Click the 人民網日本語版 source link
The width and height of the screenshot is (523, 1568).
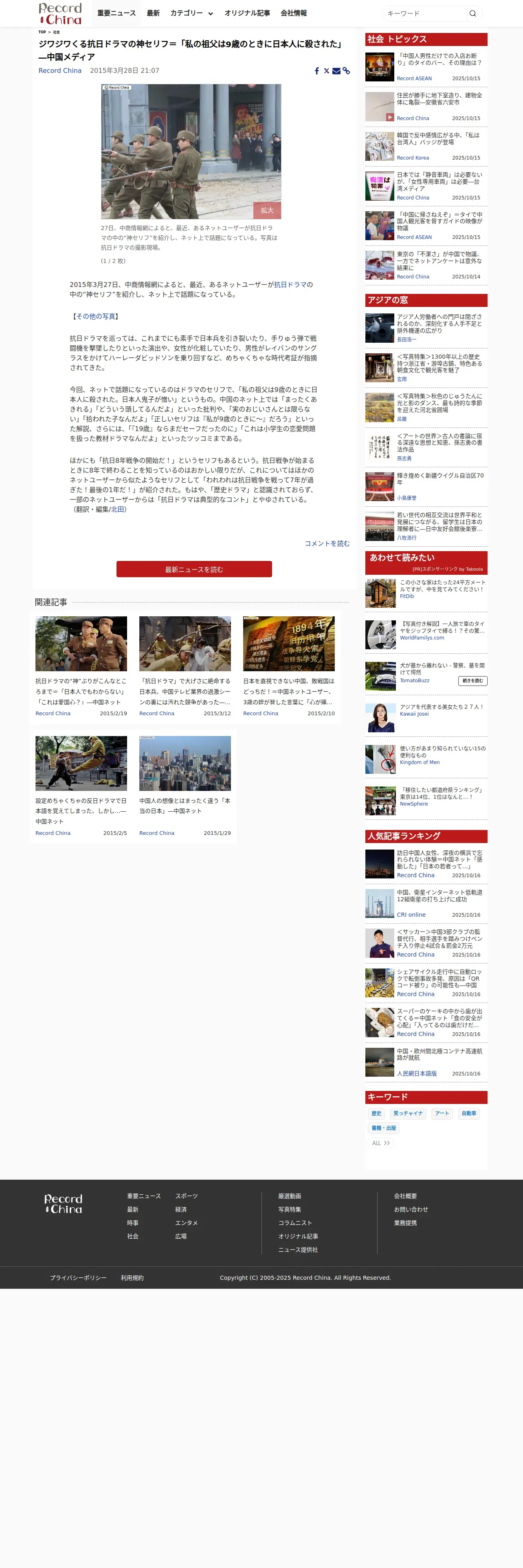[416, 1073]
